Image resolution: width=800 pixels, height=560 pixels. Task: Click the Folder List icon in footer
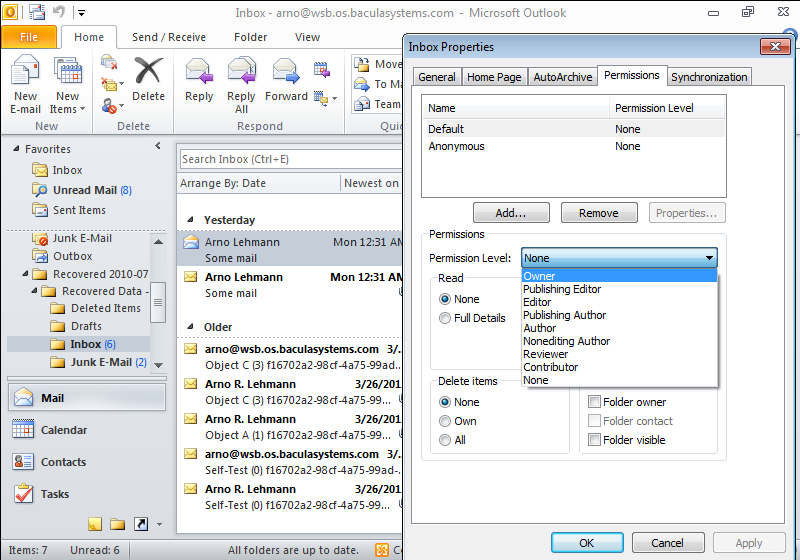[117, 524]
